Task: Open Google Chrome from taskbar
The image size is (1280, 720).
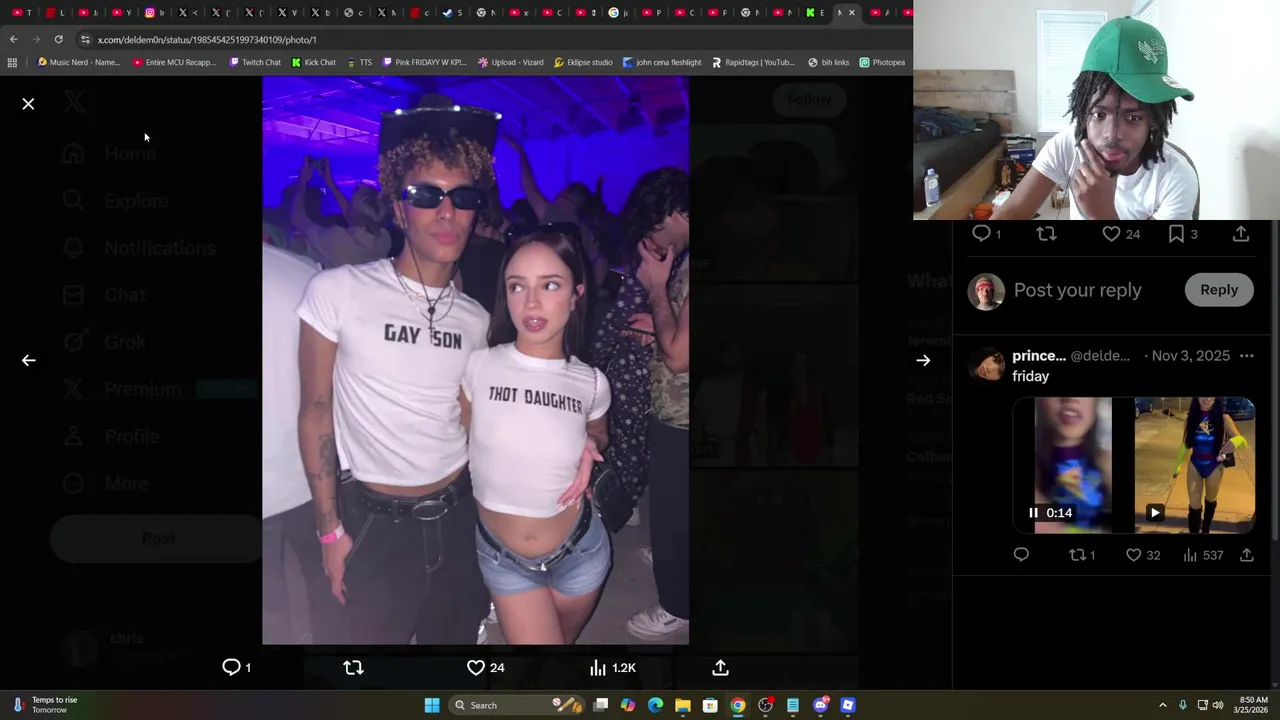Action: click(737, 705)
